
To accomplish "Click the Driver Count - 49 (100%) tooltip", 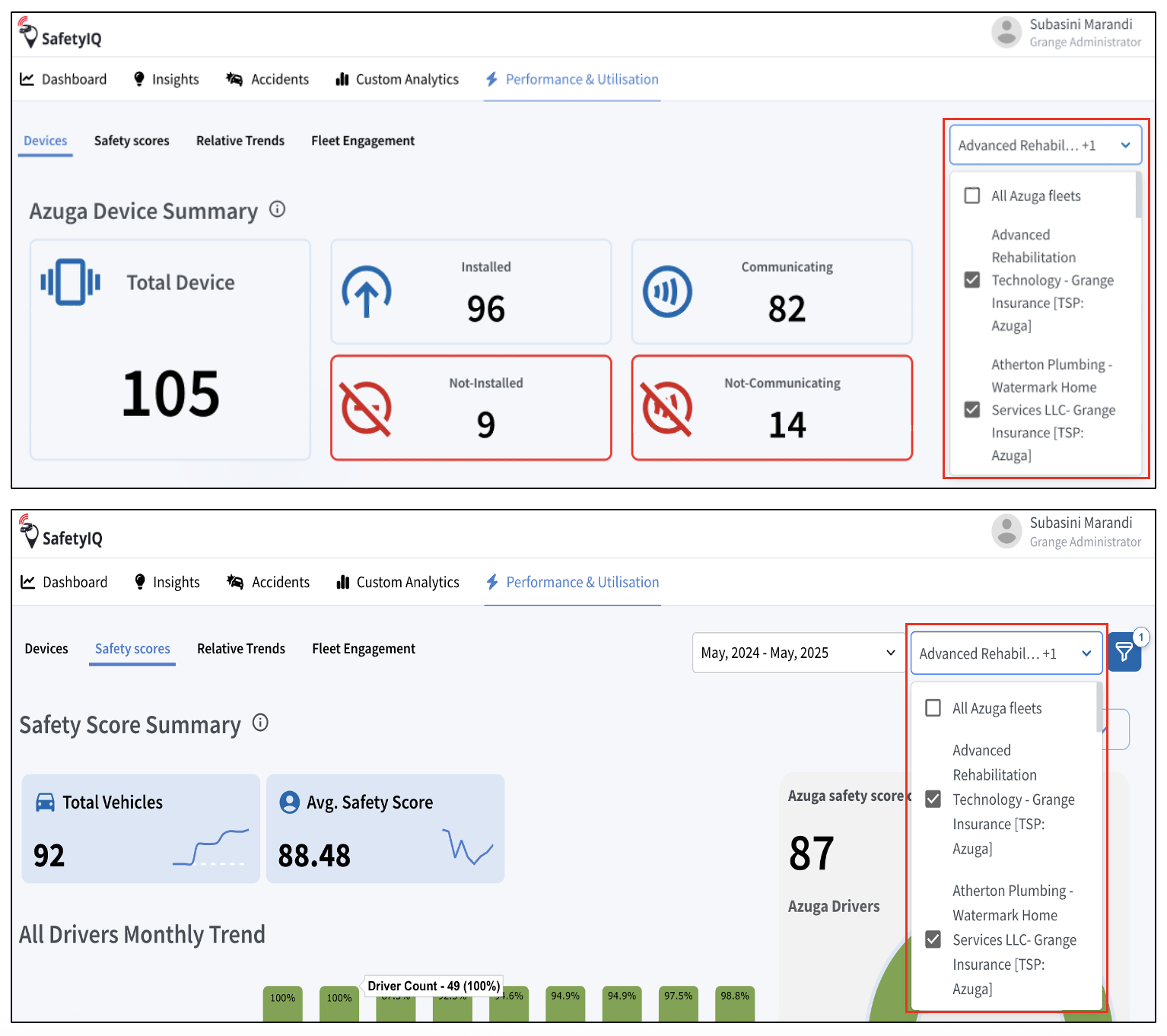I will click(434, 986).
